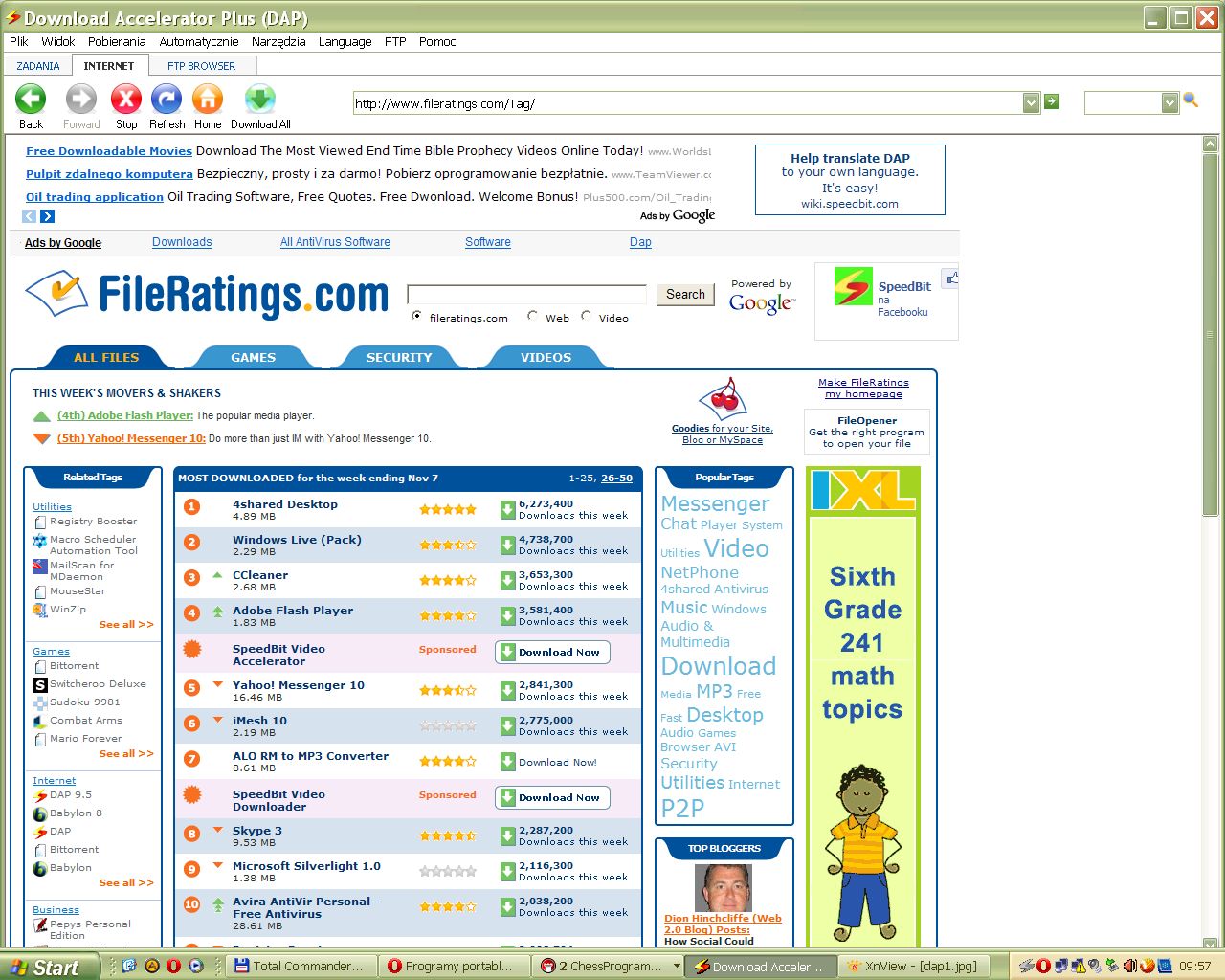This screenshot has width=1225, height=980.
Task: Switch to the ZADANIA tab
Action: click(x=38, y=66)
